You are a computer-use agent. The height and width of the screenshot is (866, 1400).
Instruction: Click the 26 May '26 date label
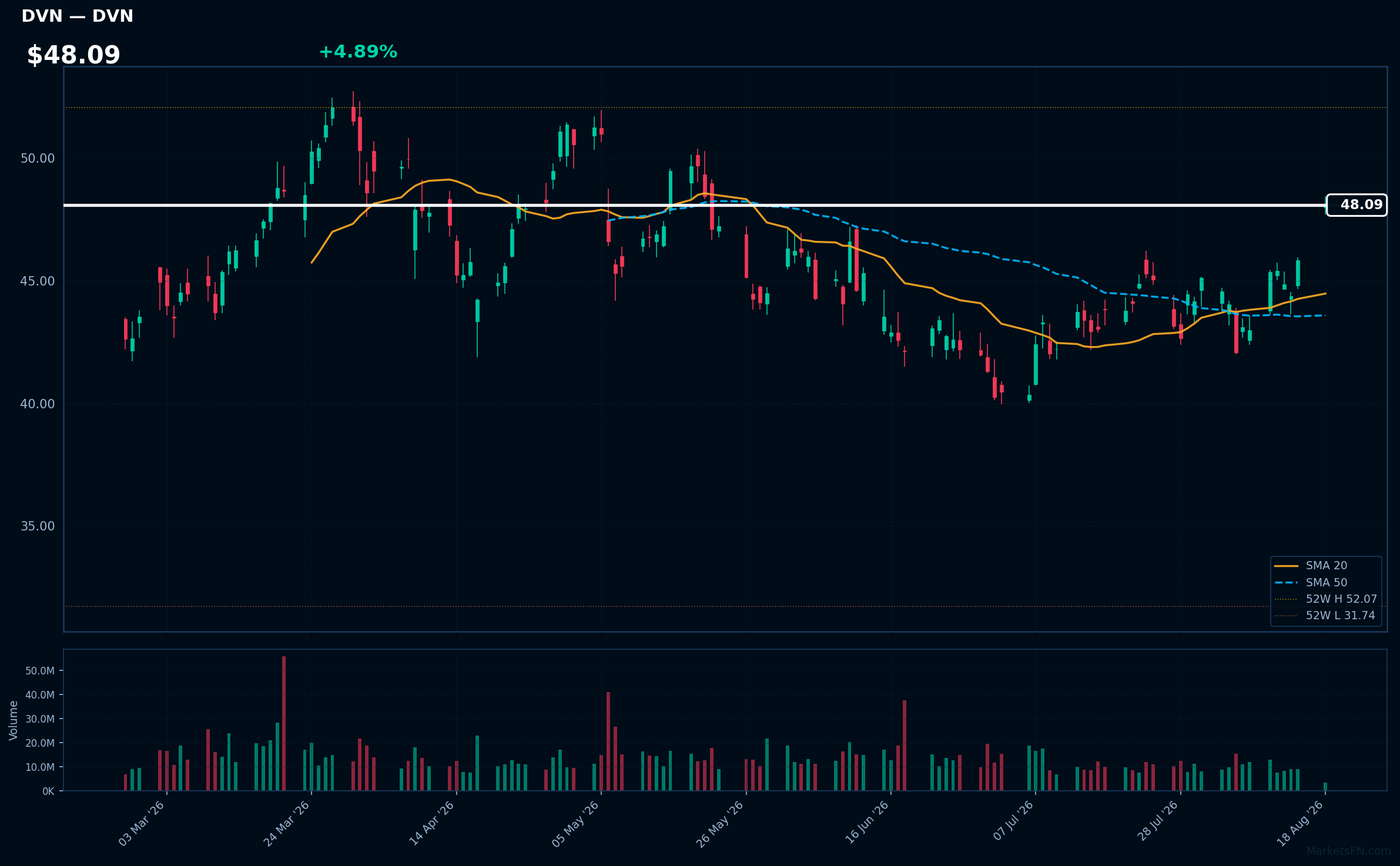[720, 823]
